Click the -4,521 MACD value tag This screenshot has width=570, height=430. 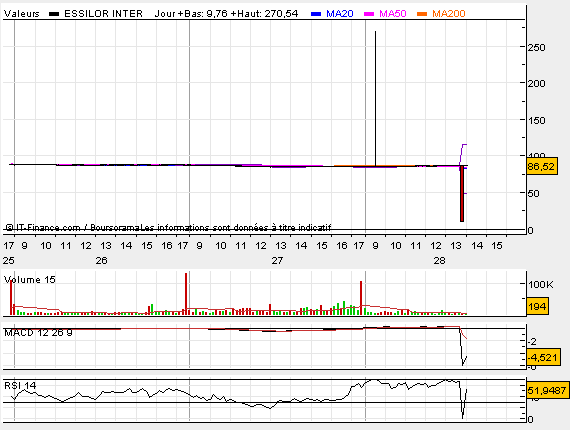point(542,357)
